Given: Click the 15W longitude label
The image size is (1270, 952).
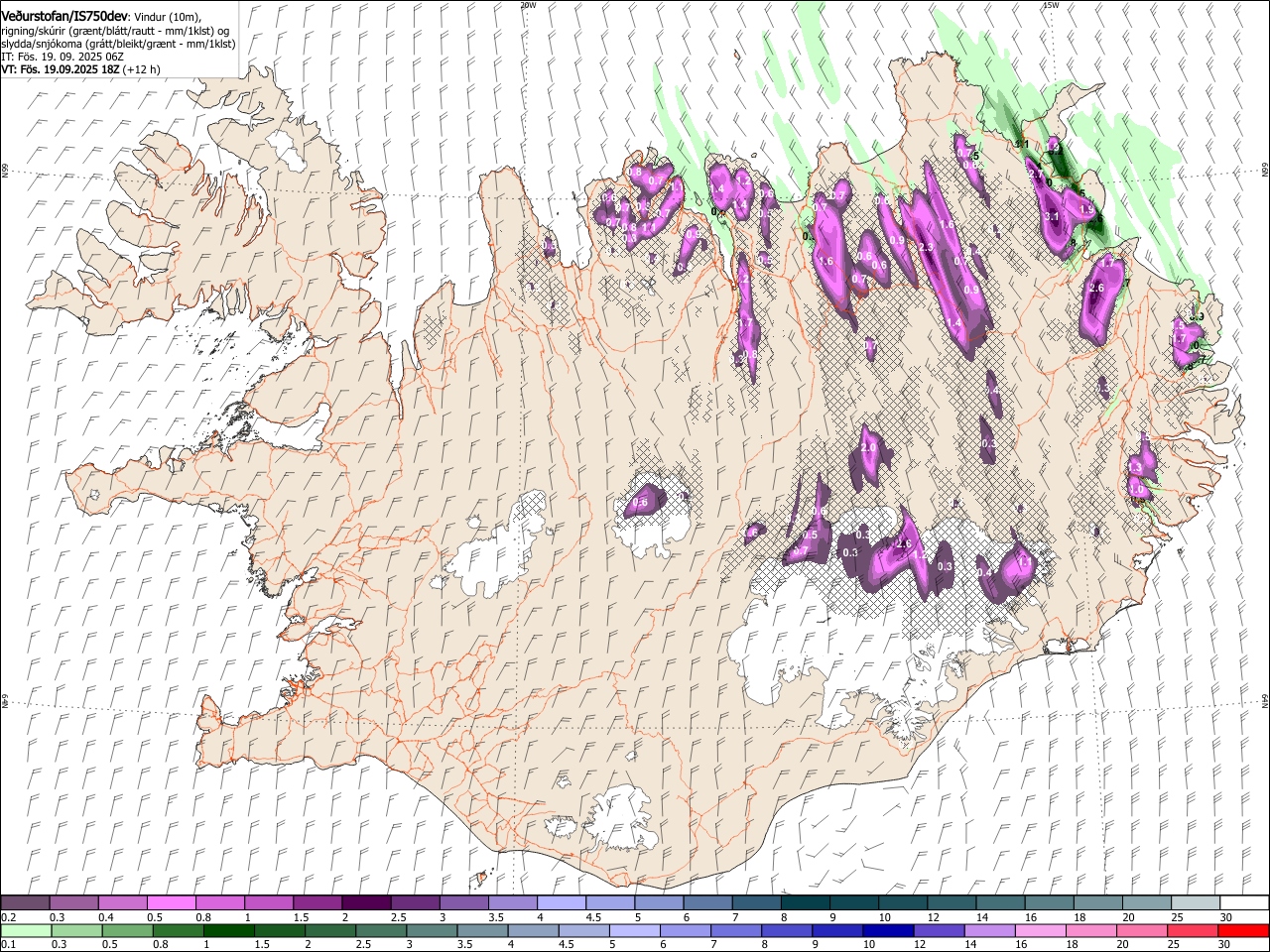Looking at the screenshot, I should [x=1050, y=5].
